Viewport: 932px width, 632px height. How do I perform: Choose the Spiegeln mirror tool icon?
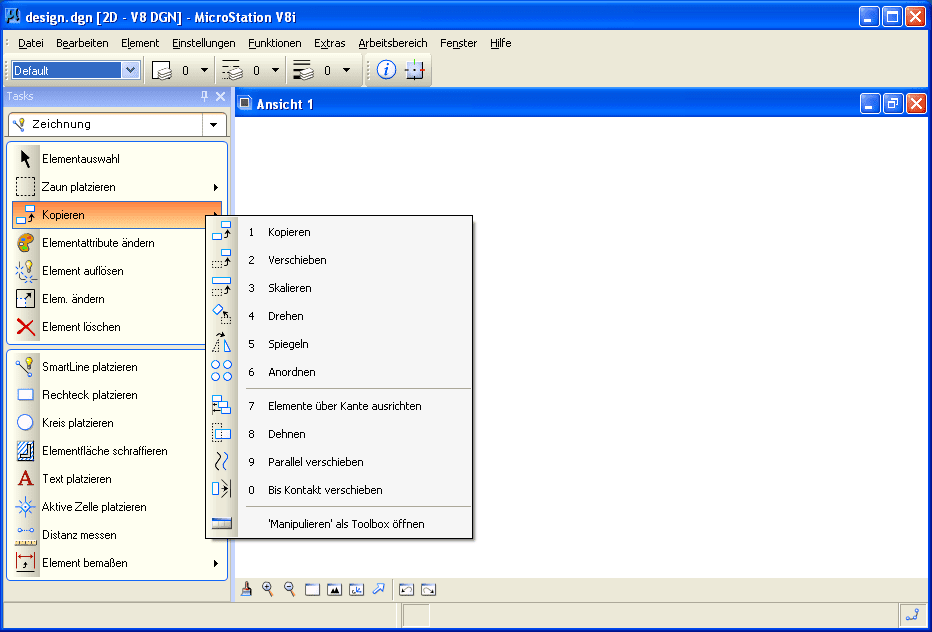tap(222, 344)
